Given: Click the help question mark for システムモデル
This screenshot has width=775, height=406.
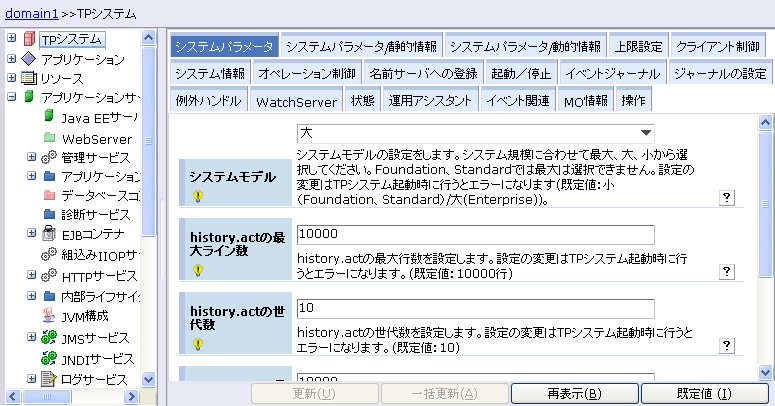Looking at the screenshot, I should [x=727, y=198].
